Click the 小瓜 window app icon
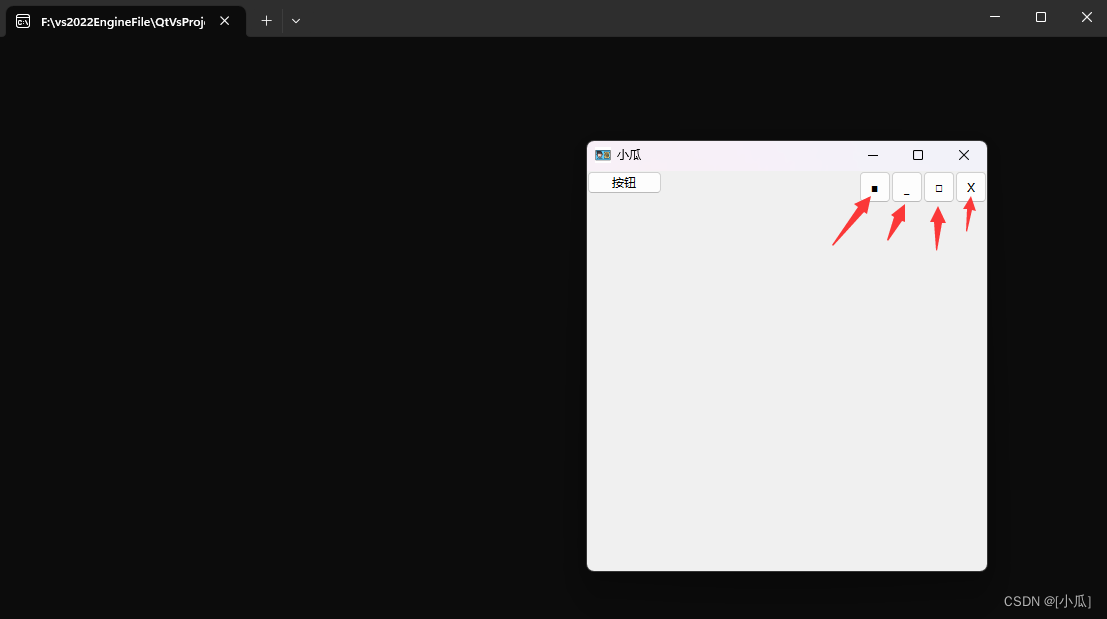 (x=603, y=155)
